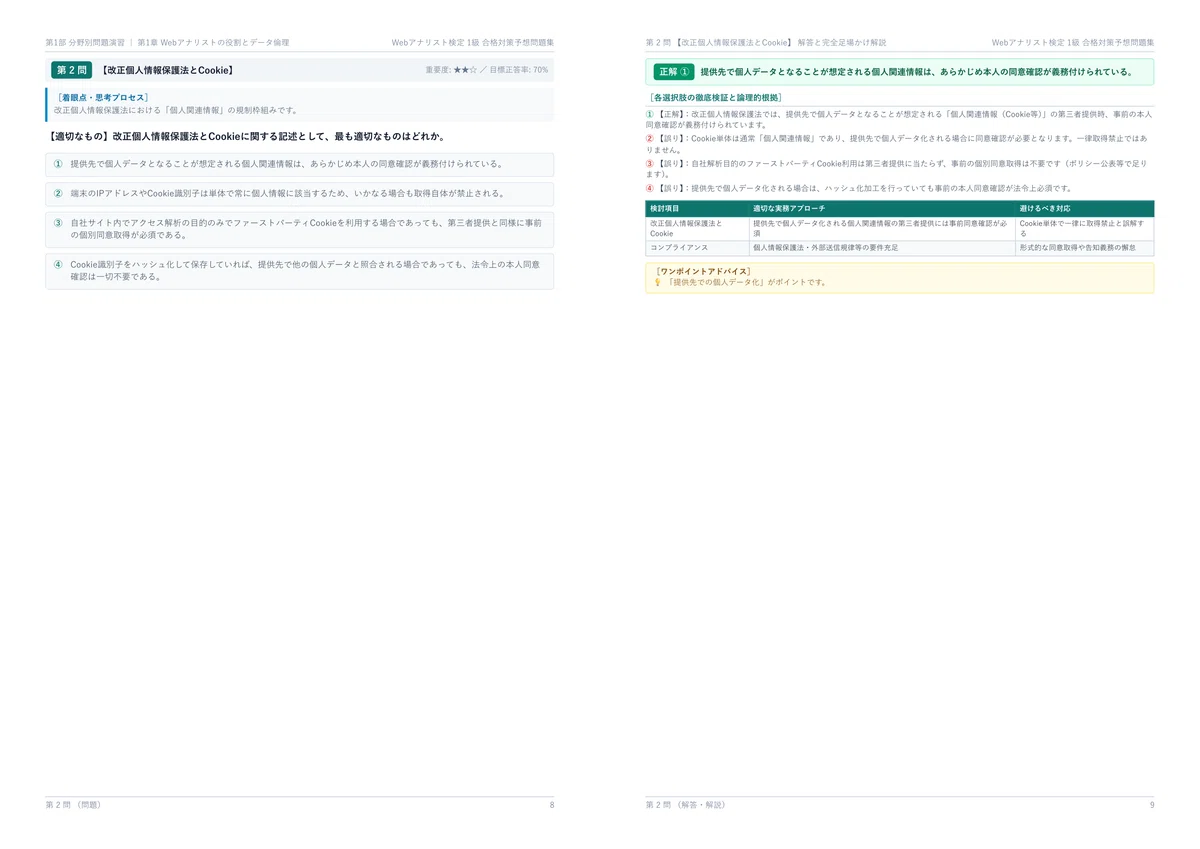Click the ［各選択肢の徹底検証と論理的根拠］ heading

(x=716, y=98)
